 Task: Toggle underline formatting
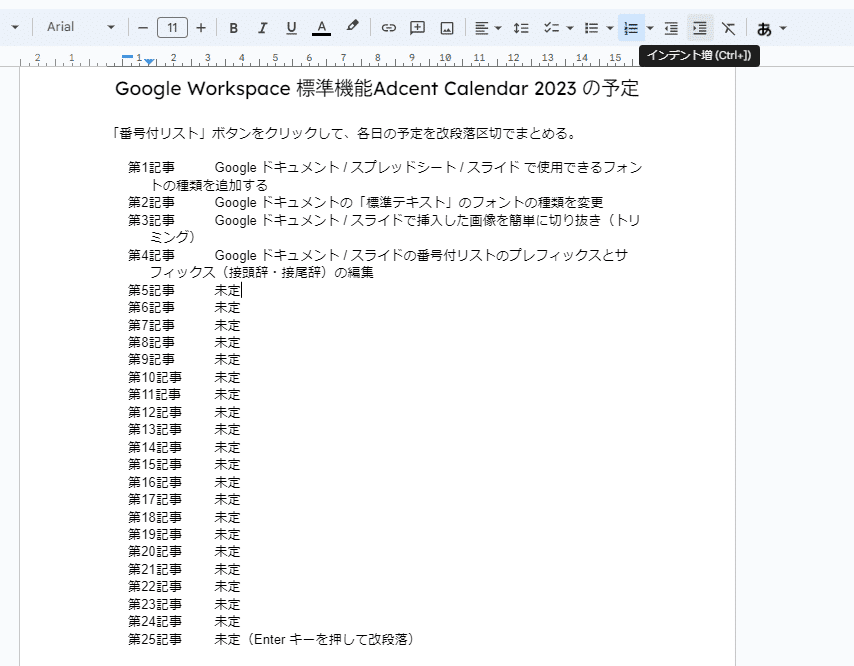(x=291, y=28)
